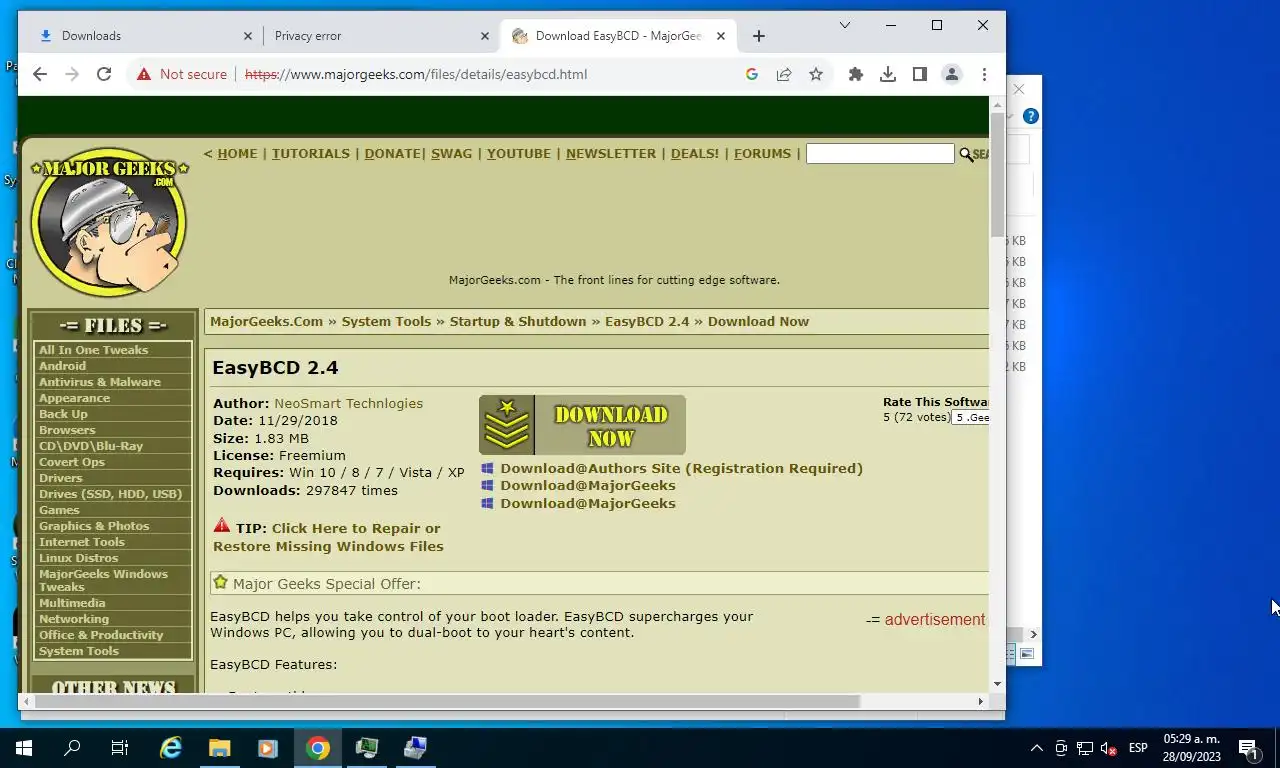The height and width of the screenshot is (768, 1280).
Task: Open Multimedia category in Files list
Action: [72, 603]
